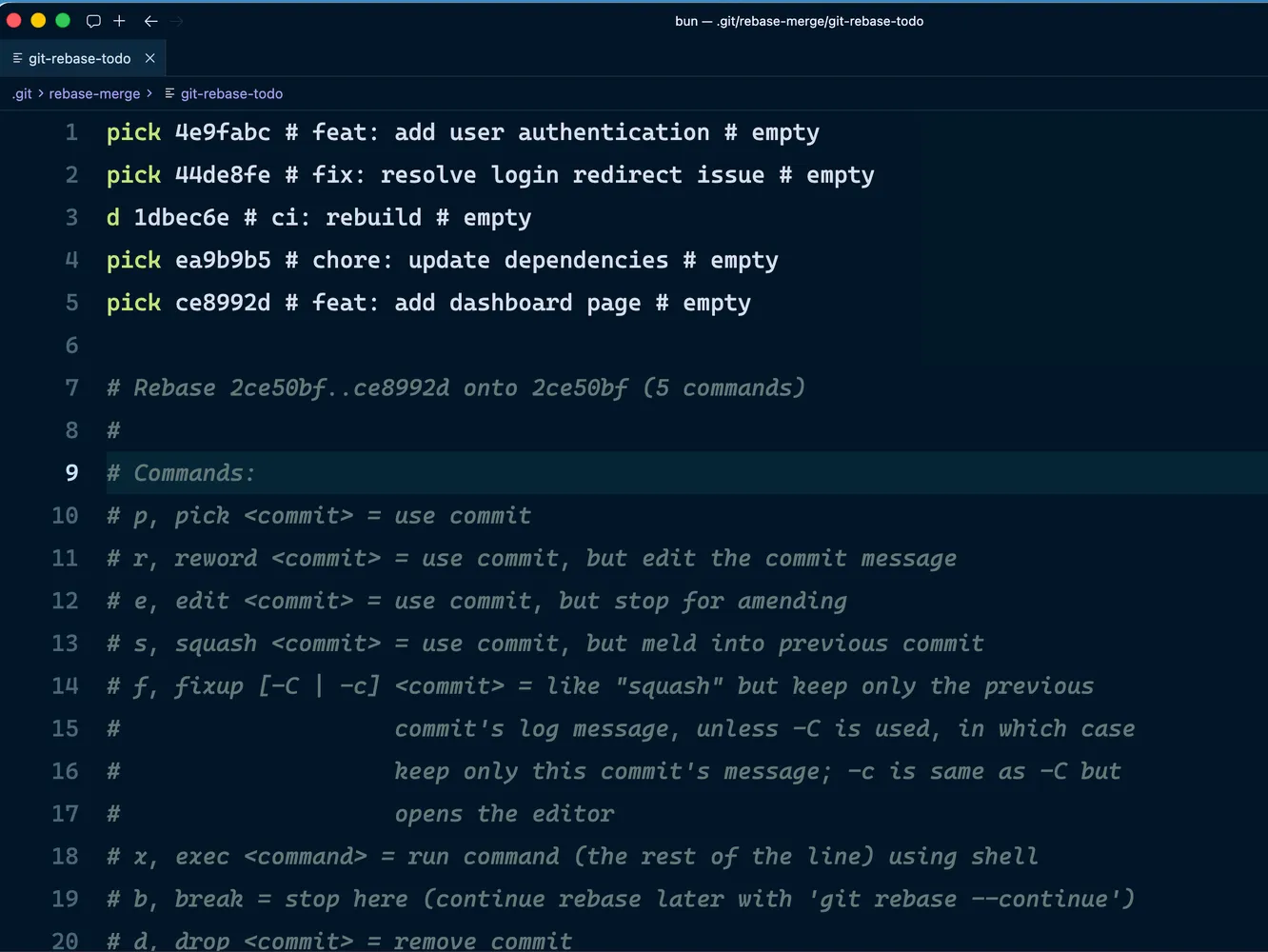Click the speech bubble icon in the title bar

coord(93,21)
